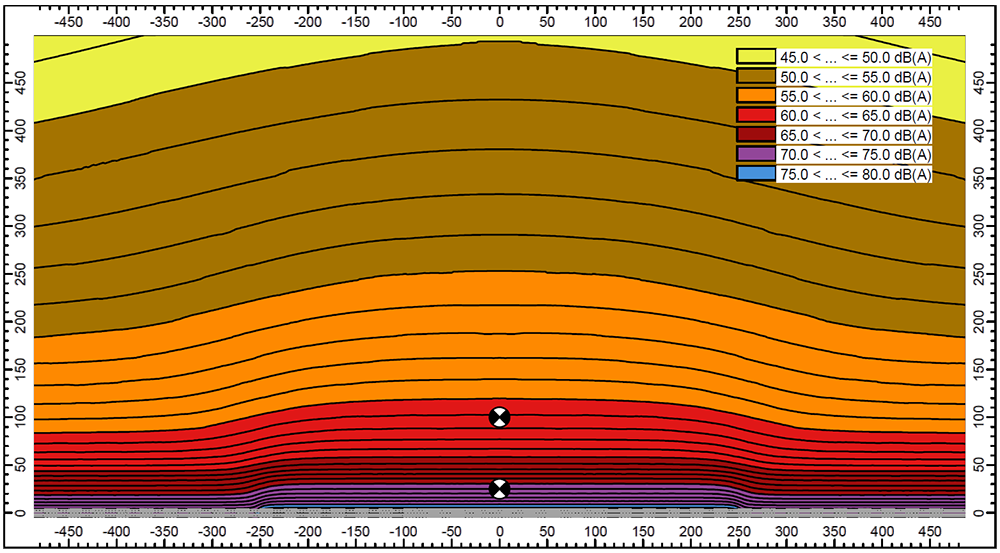Click the '45.0 < ... <= 50.0 dB(A)' legend text

(855, 56)
